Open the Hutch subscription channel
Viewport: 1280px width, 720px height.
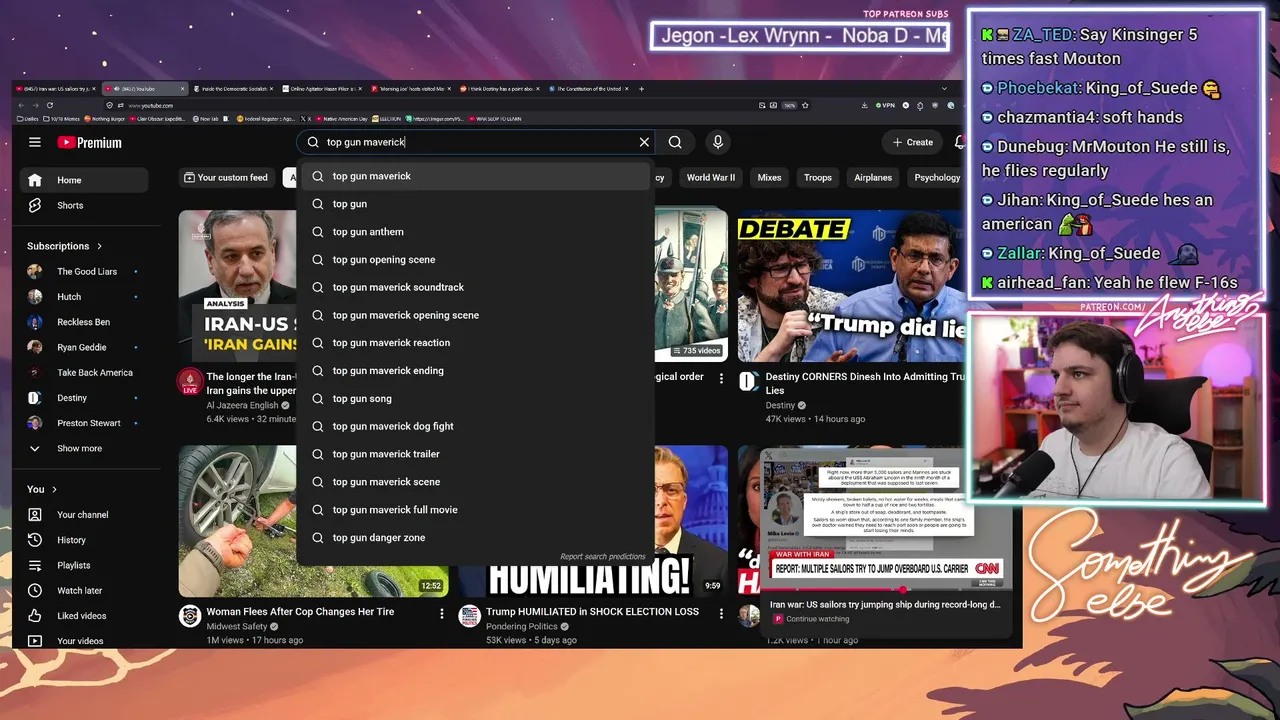click(84, 297)
